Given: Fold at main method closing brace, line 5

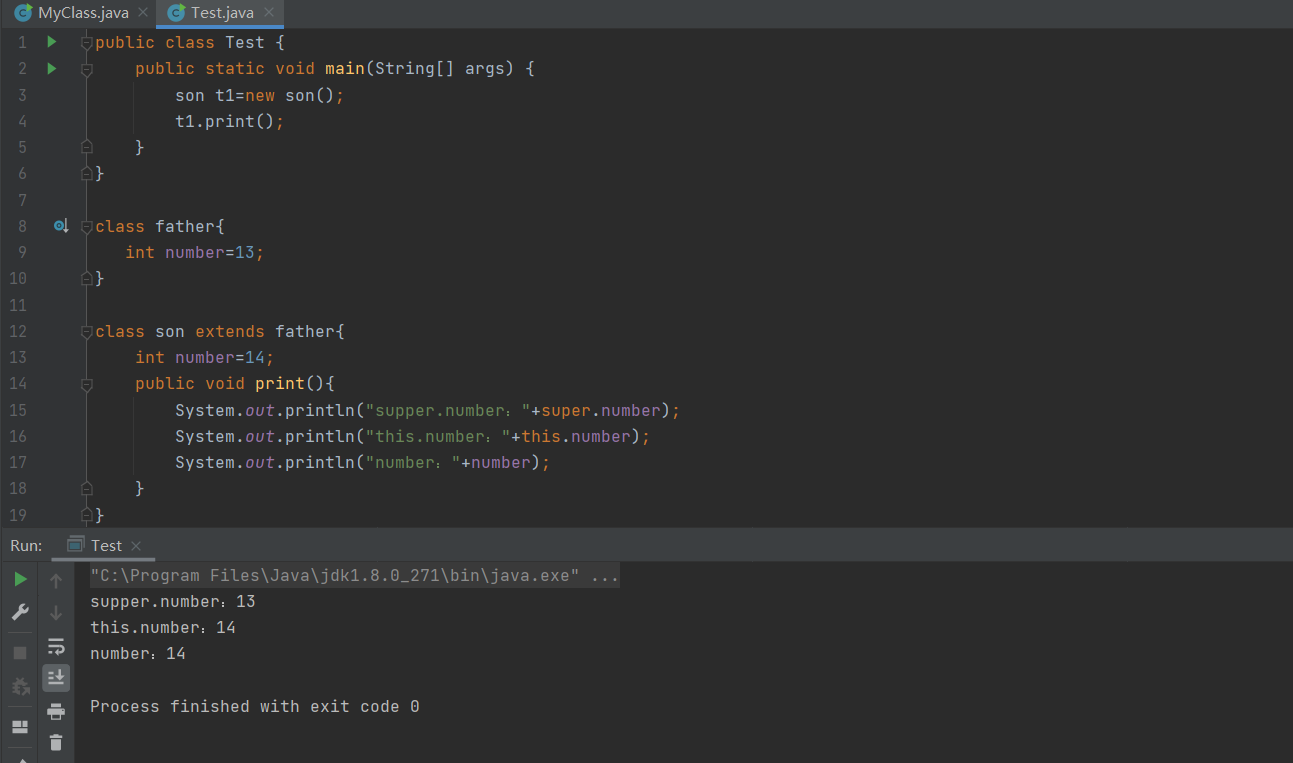Looking at the screenshot, I should coord(87,147).
